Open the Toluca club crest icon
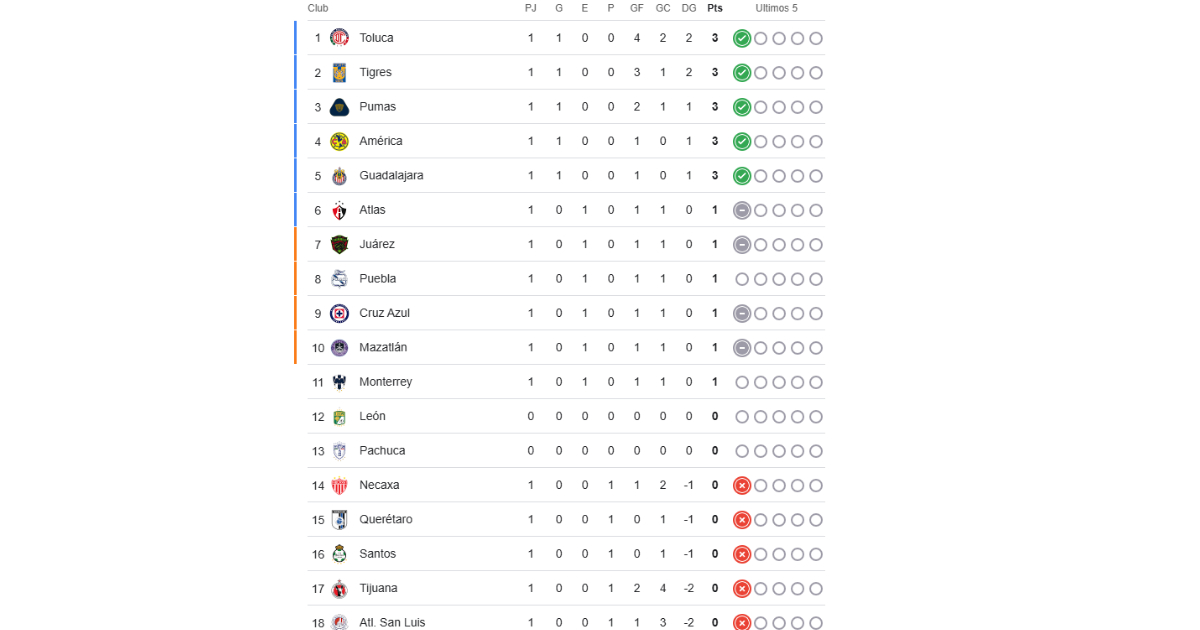Screen dimensions: 1200x630 (339, 38)
